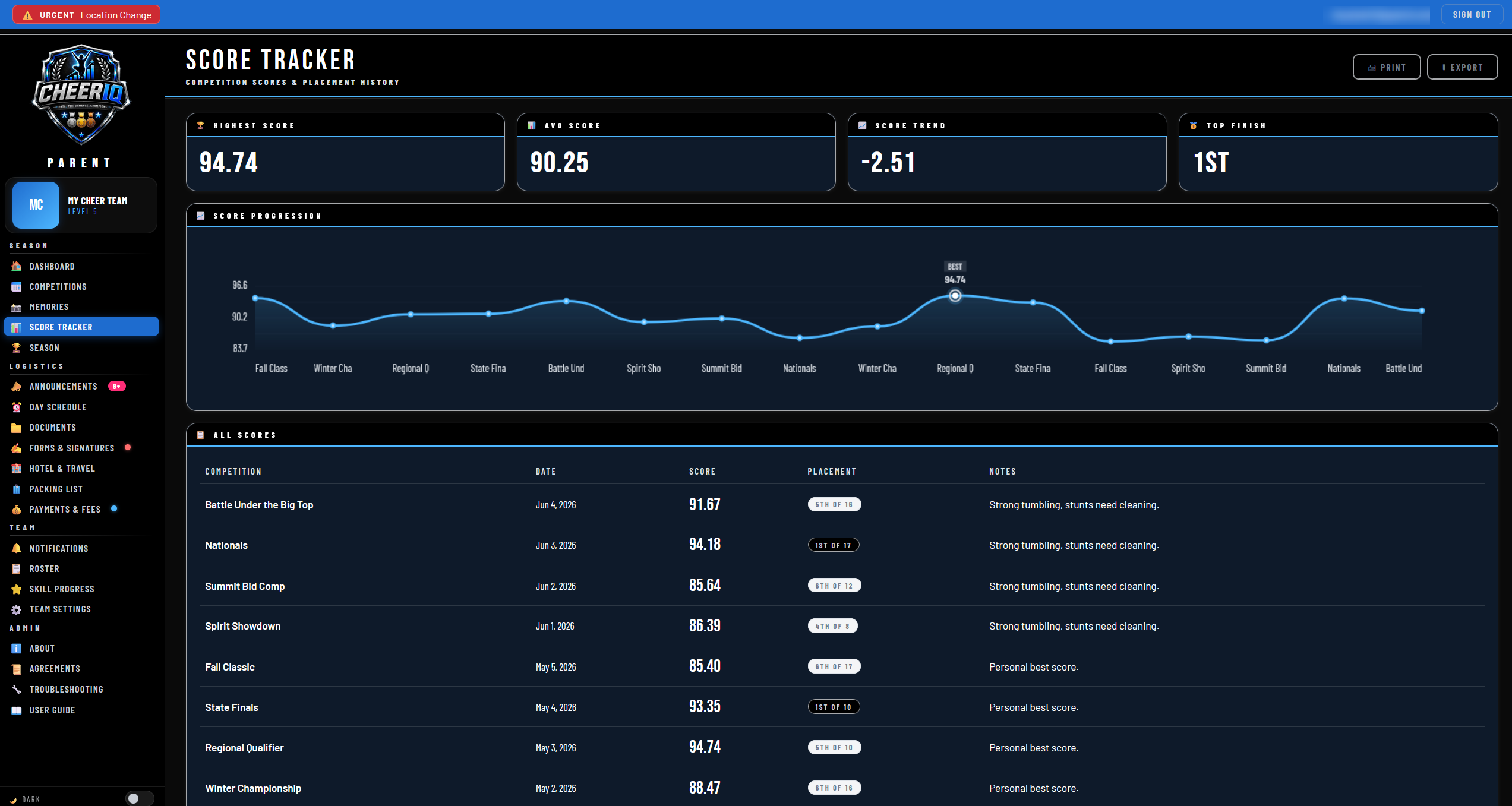Click the Fall Classic row name
Image resolution: width=1512 pixels, height=806 pixels.
tap(230, 667)
